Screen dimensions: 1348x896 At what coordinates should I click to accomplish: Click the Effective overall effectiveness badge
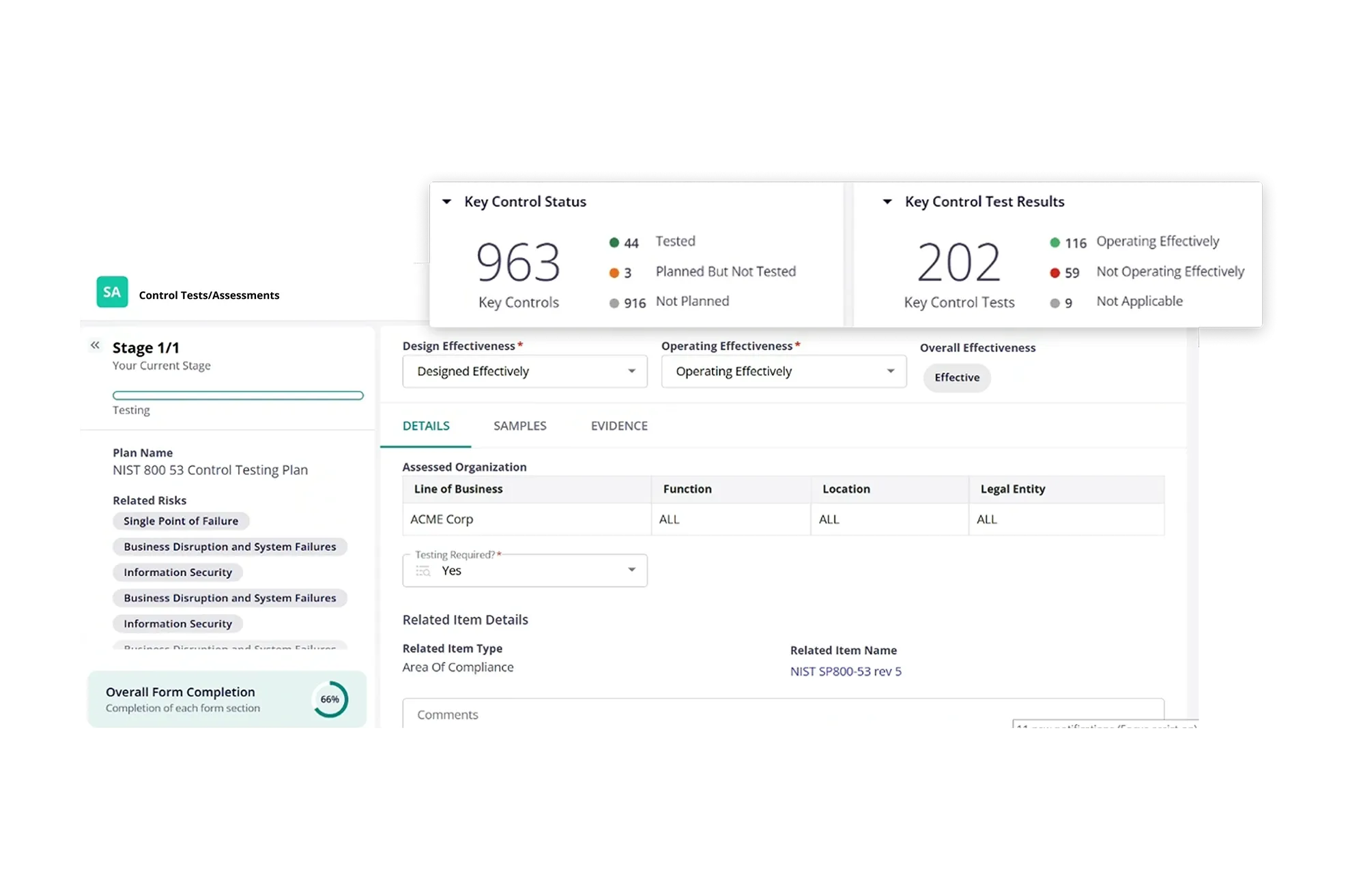[x=957, y=377]
